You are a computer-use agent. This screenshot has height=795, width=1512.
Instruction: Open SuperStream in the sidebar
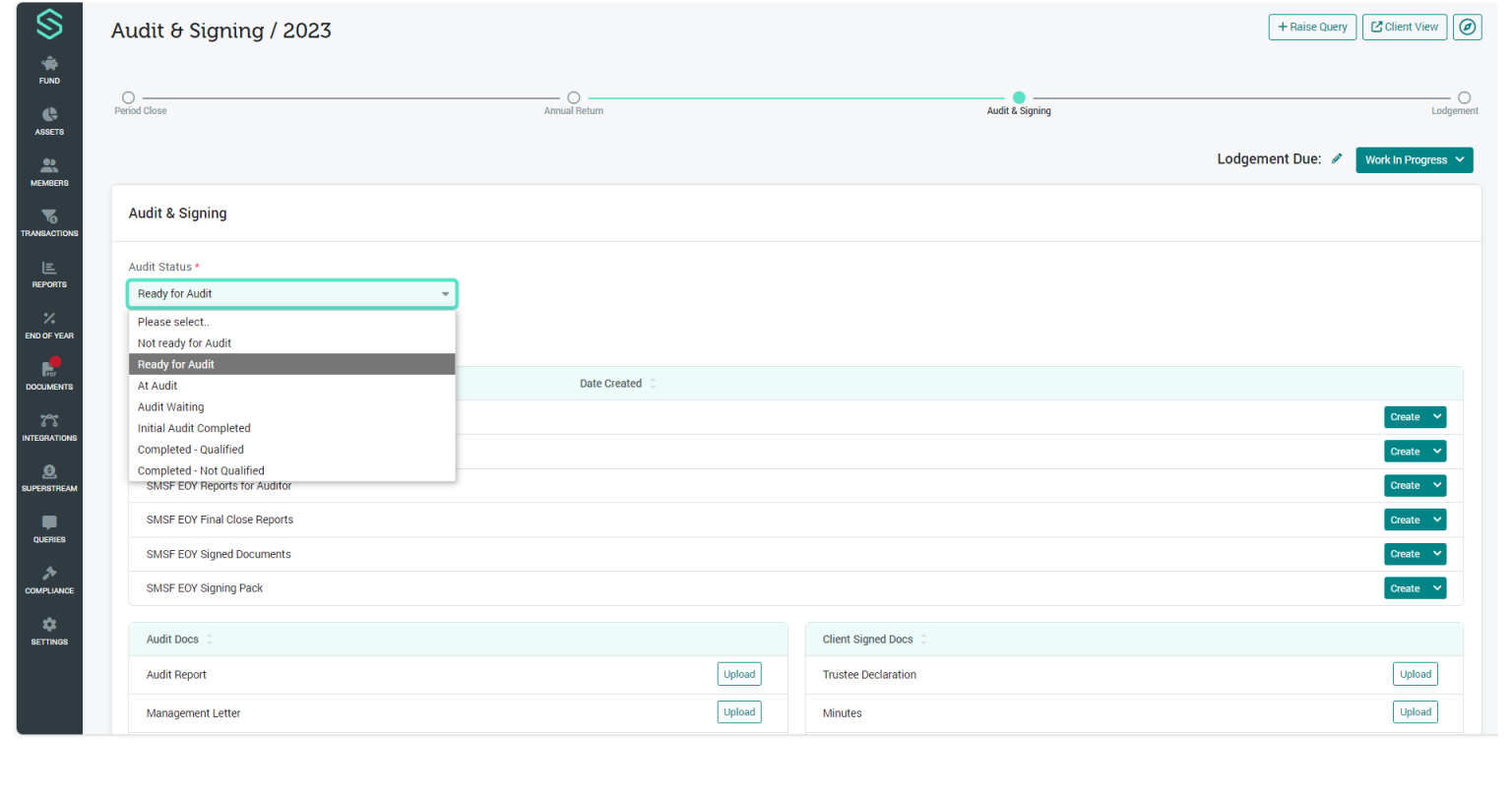(x=49, y=477)
